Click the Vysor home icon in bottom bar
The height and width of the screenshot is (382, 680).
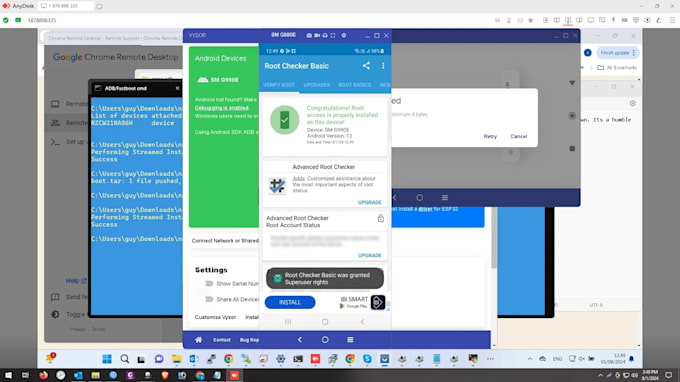(x=198, y=340)
